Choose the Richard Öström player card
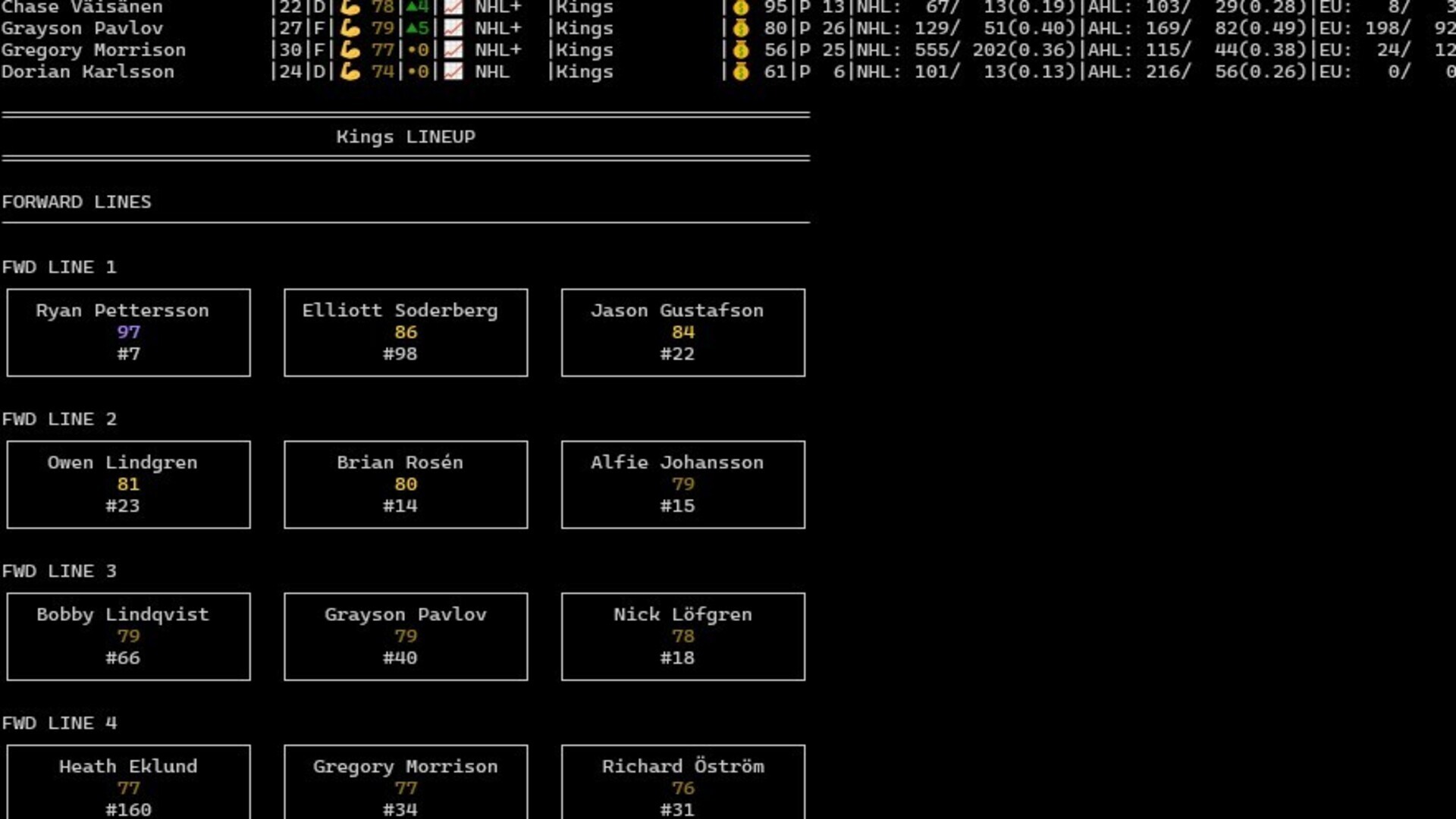This screenshot has width=1456, height=819. 683,782
